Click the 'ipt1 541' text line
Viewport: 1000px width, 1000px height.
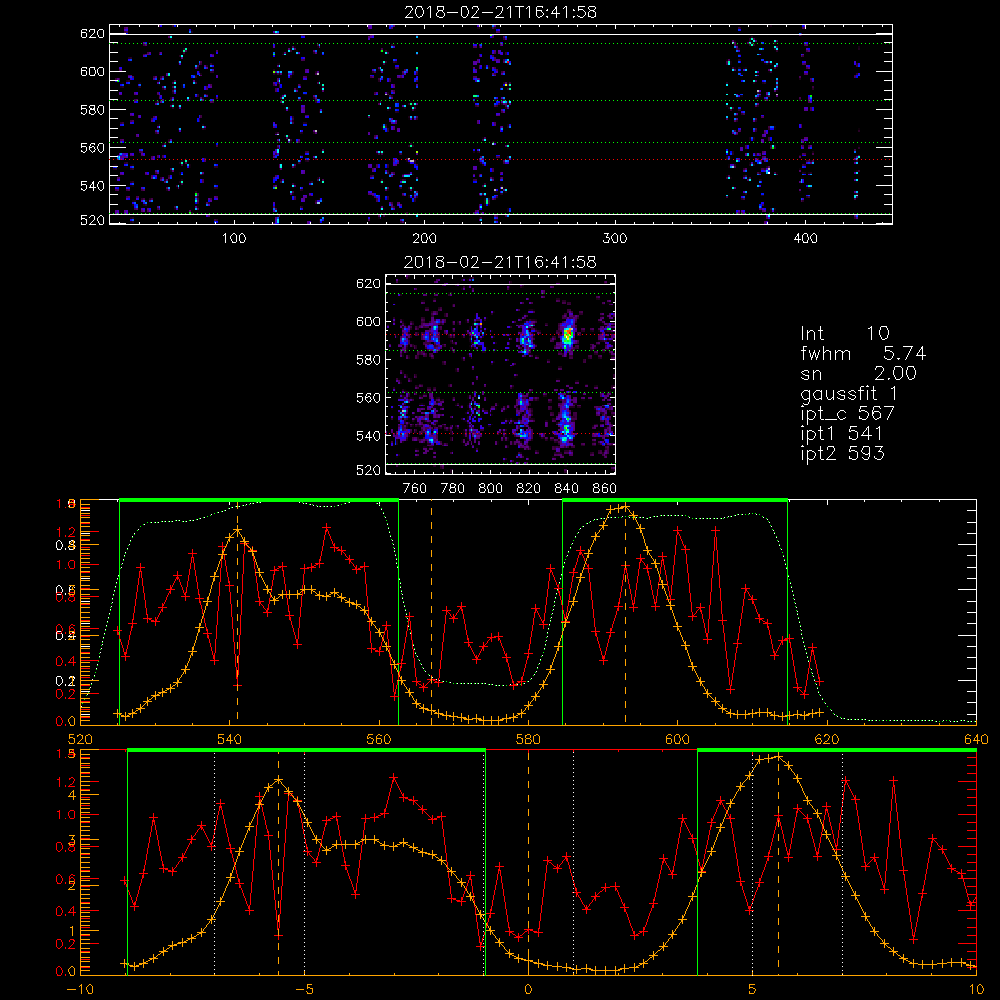click(x=841, y=434)
